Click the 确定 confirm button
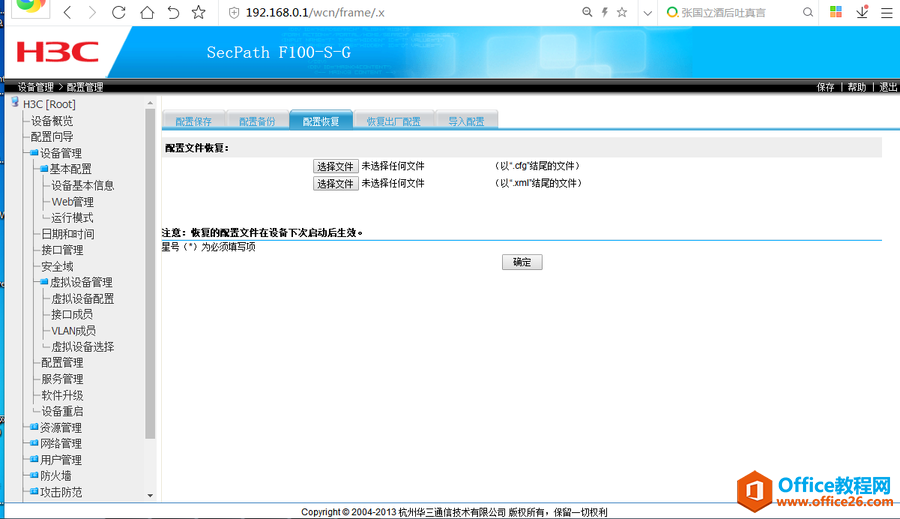900x519 pixels. [x=522, y=262]
